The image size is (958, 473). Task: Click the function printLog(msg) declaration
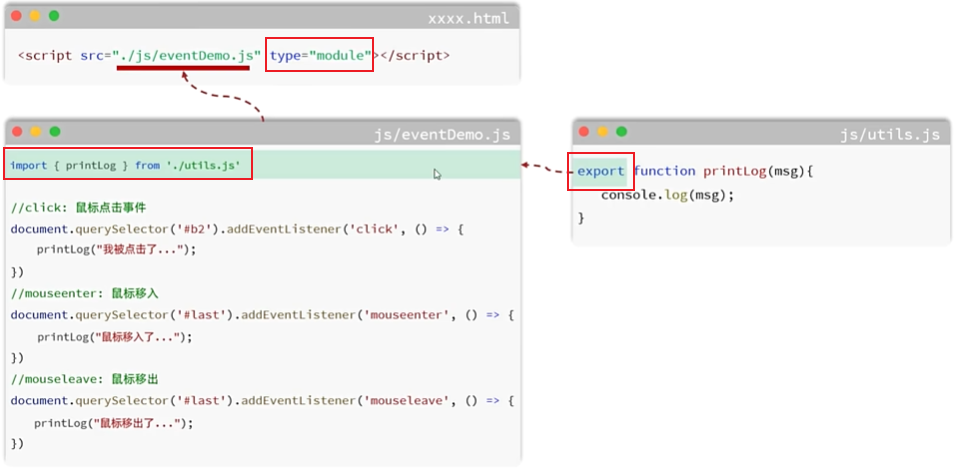tap(724, 171)
